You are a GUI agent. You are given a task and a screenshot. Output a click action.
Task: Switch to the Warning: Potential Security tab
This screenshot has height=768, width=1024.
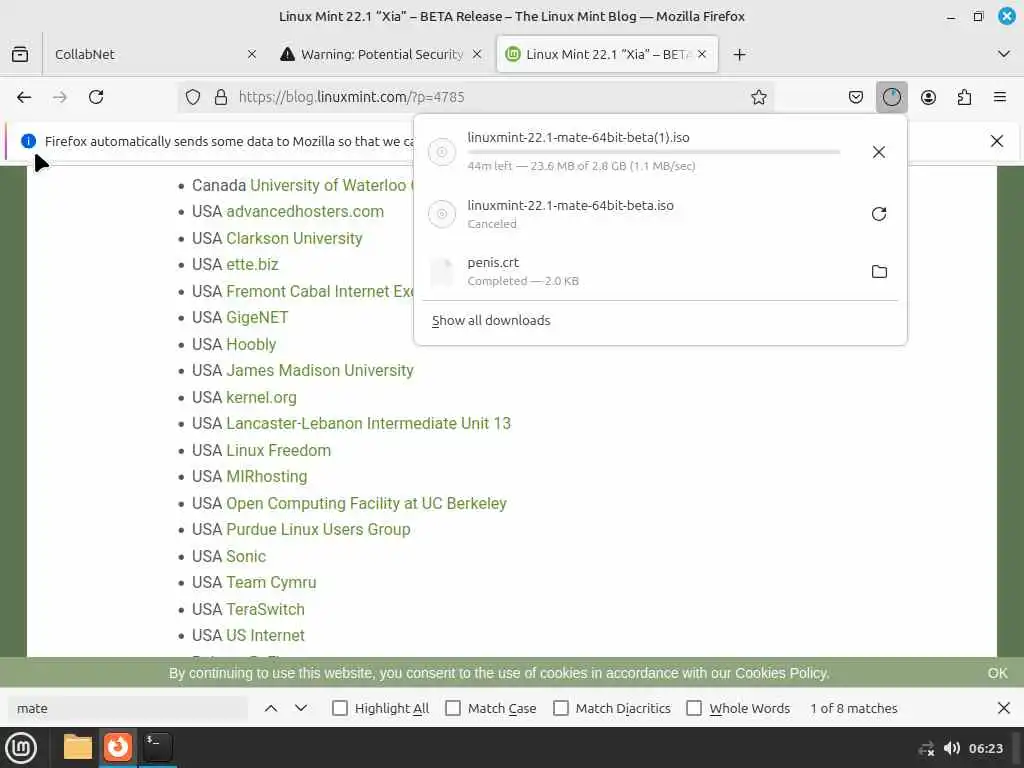click(380, 54)
